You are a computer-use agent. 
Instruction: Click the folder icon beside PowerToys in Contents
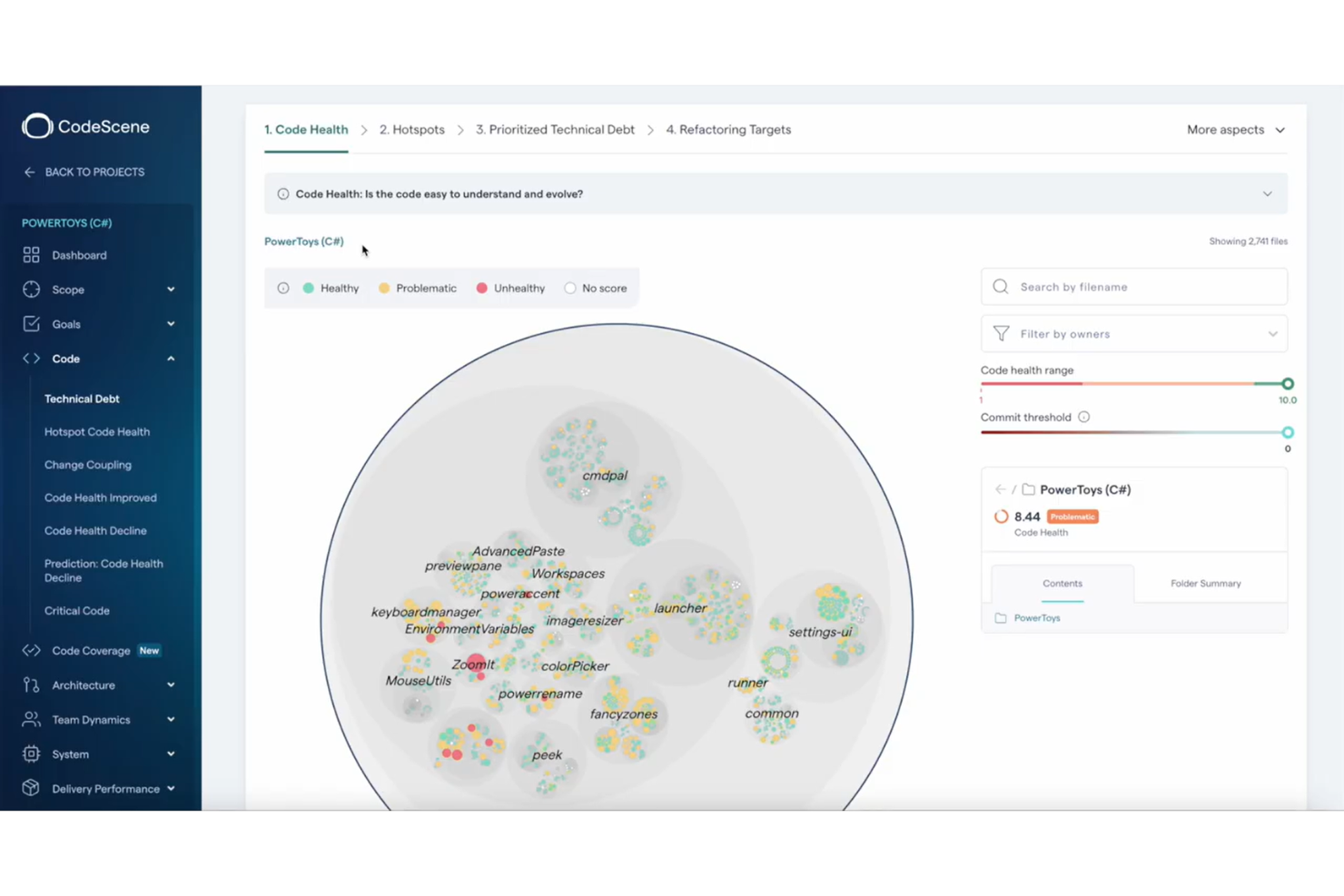pos(1001,618)
